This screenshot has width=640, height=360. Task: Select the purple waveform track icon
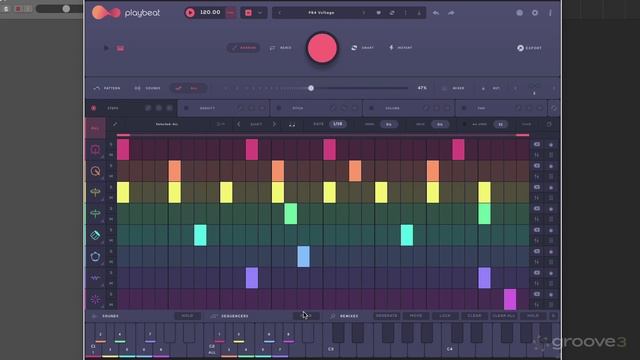(x=96, y=278)
